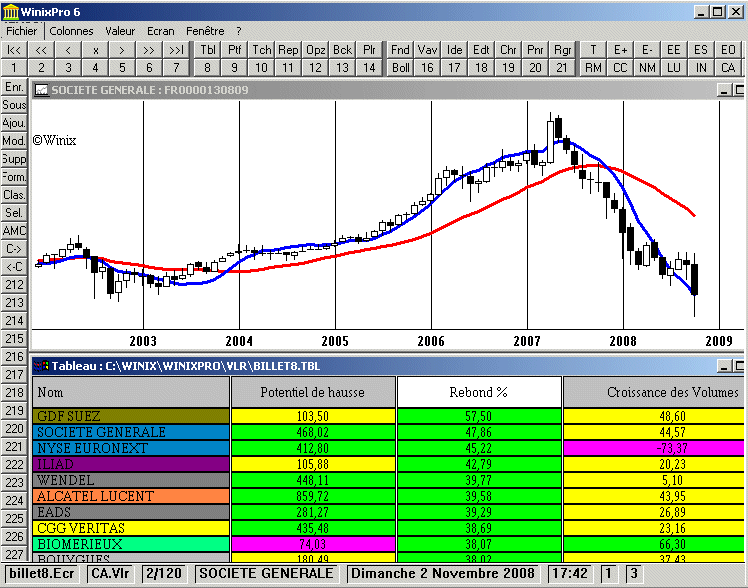The width and height of the screenshot is (748, 588).
Task: Click the Ide toolbar button
Action: (454, 50)
